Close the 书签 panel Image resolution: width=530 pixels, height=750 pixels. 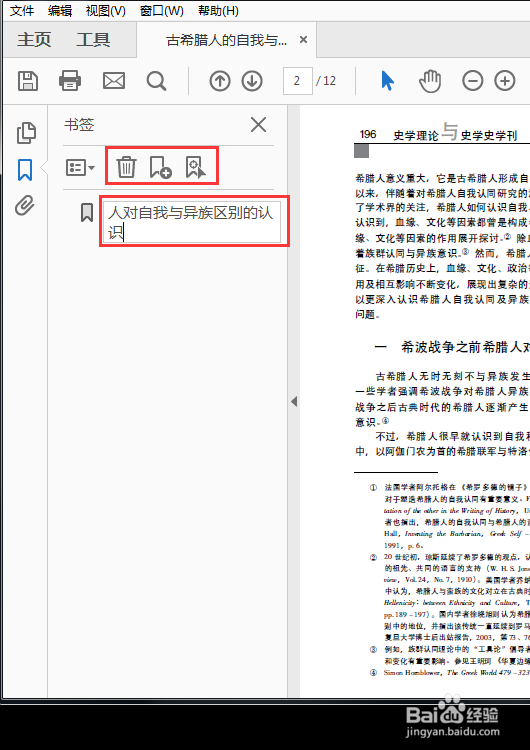(x=258, y=125)
